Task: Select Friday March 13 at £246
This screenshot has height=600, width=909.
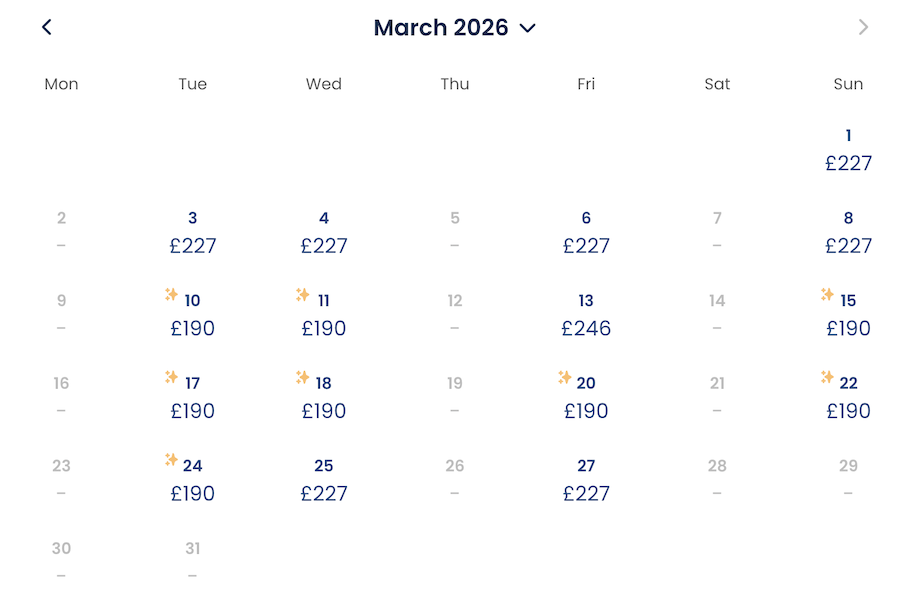Action: click(586, 316)
